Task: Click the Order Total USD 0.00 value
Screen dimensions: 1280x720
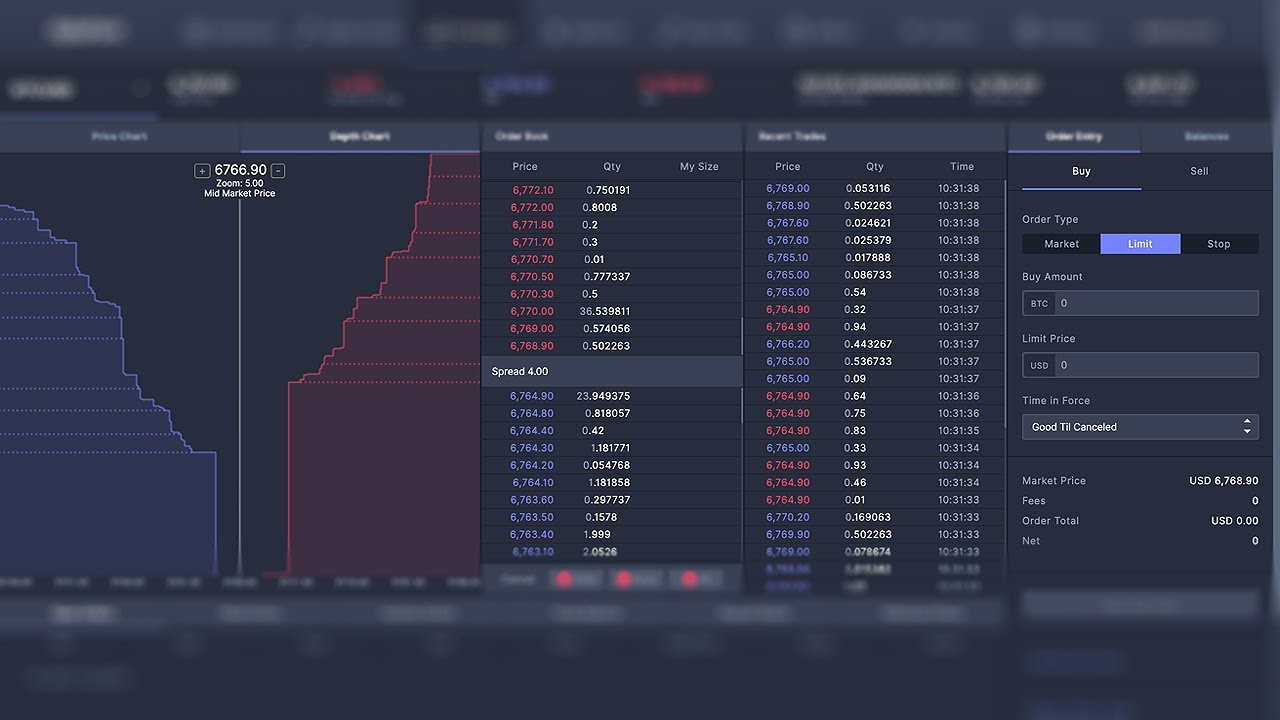Action: (1235, 521)
